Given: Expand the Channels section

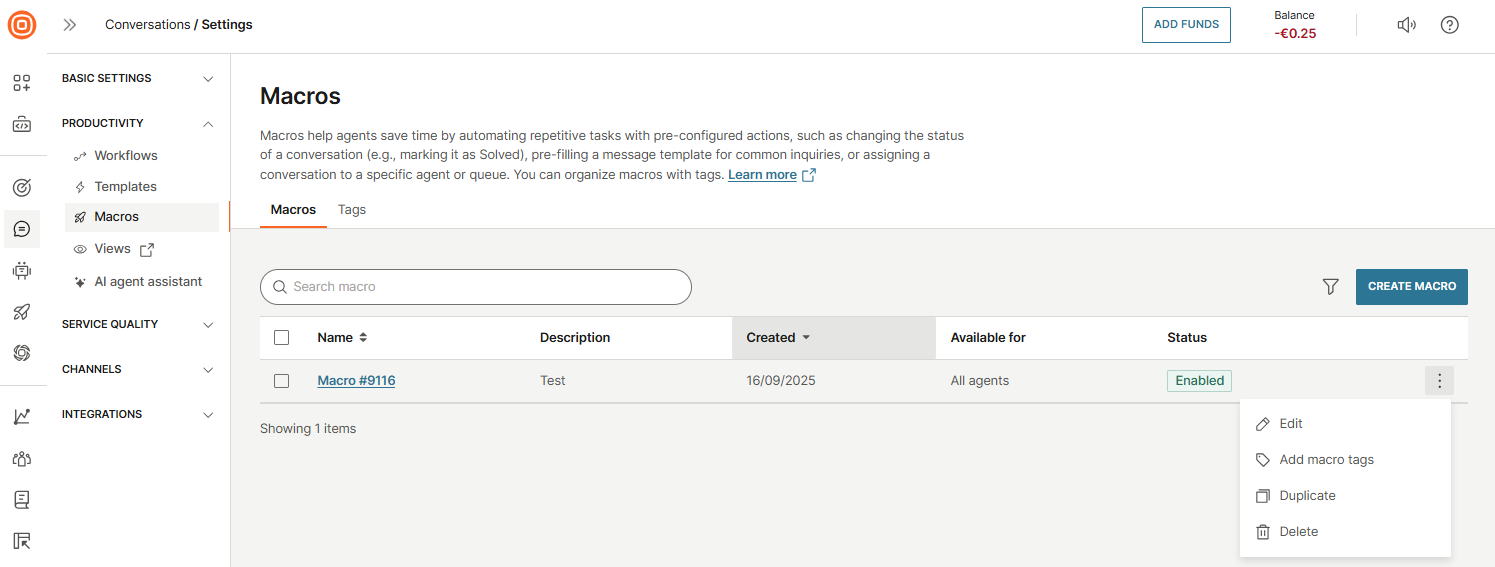Looking at the screenshot, I should tap(138, 369).
